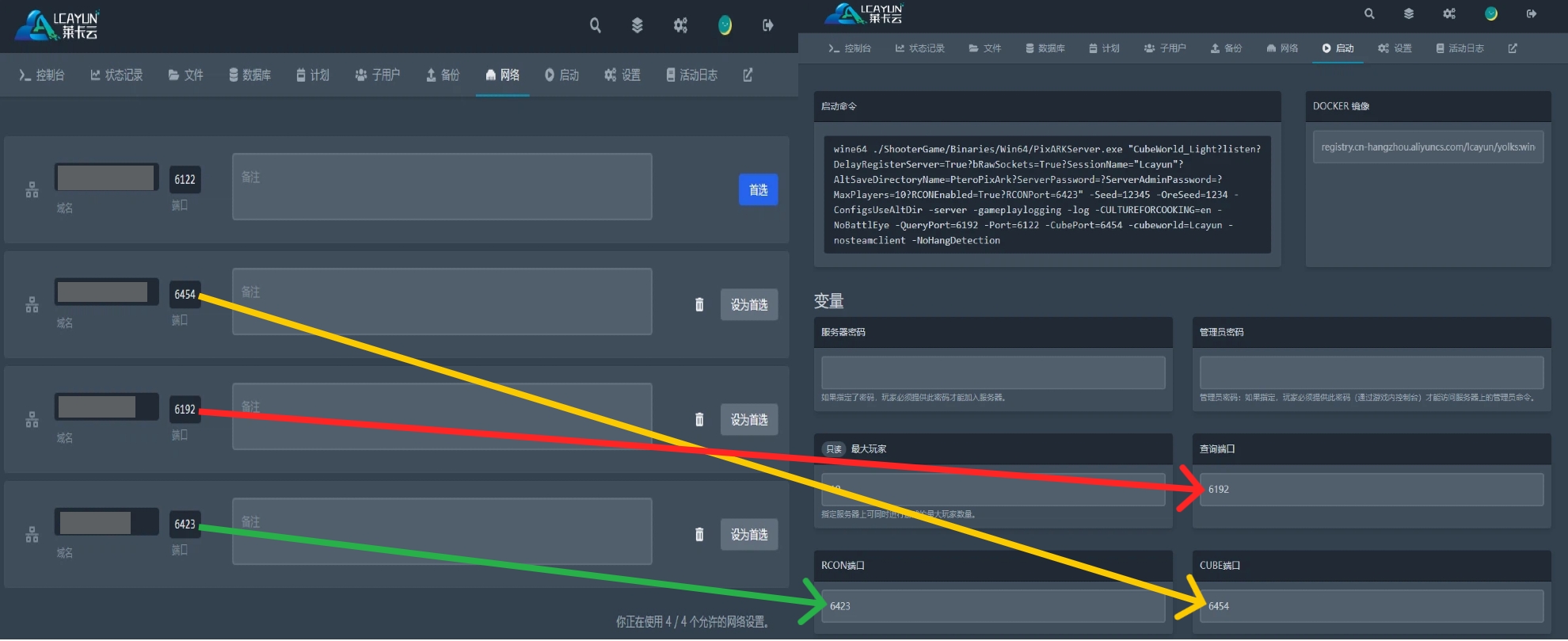
Task: Focus the 服务器密码 input field
Action: [x=992, y=372]
